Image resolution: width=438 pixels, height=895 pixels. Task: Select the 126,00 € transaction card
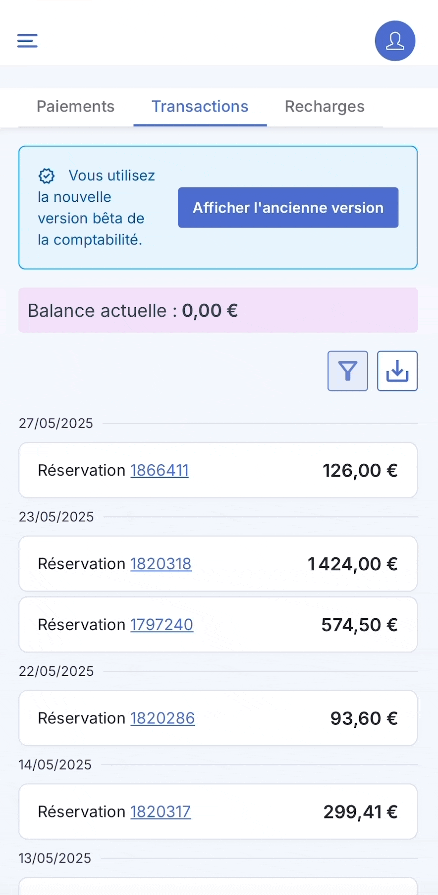pos(218,470)
